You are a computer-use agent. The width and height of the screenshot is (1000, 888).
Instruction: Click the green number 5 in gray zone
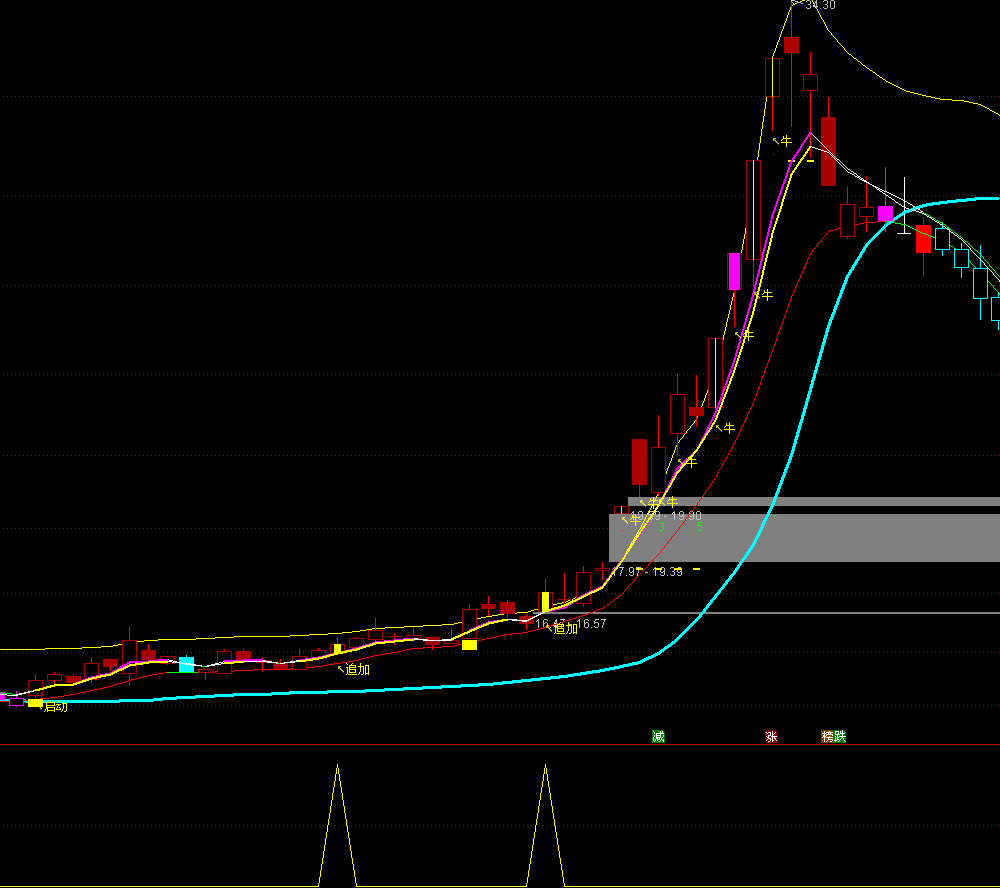click(x=699, y=527)
